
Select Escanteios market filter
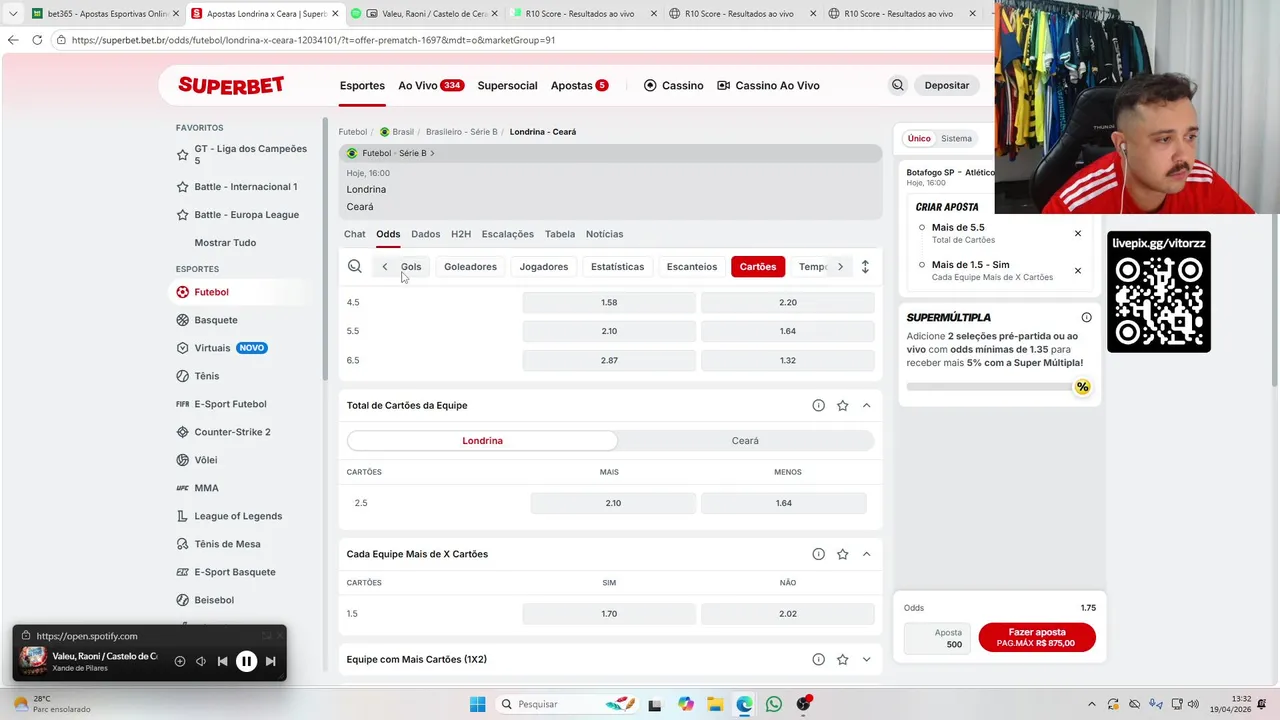692,267
